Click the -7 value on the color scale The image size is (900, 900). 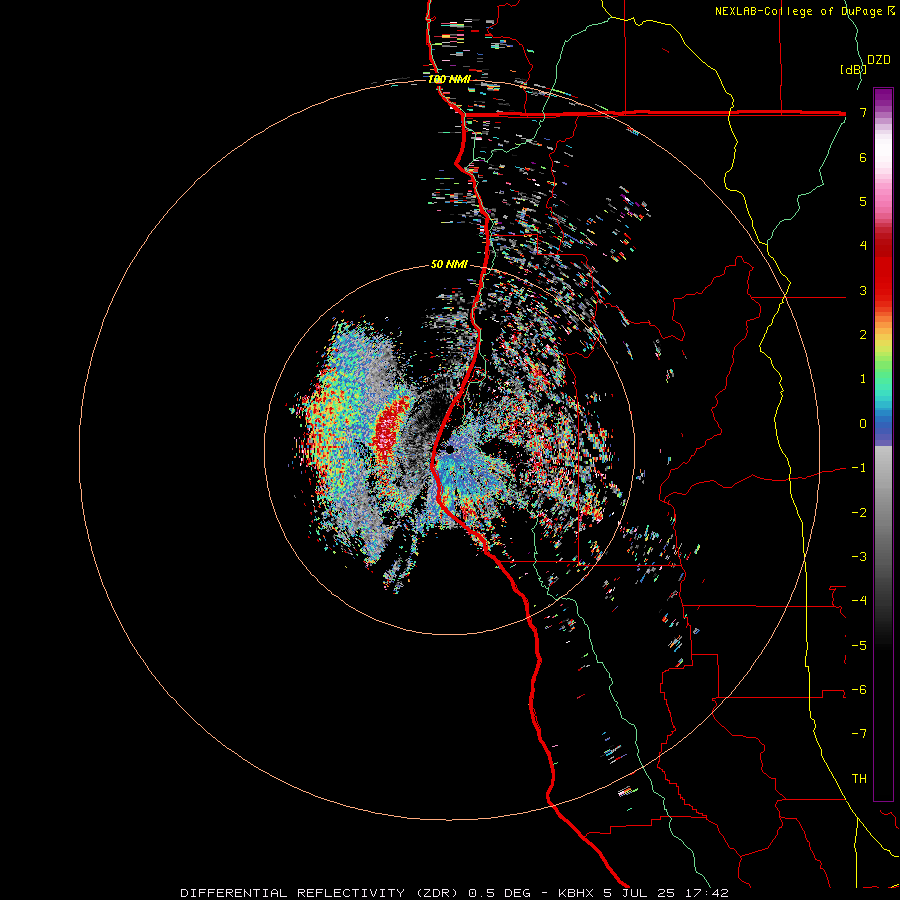[859, 734]
